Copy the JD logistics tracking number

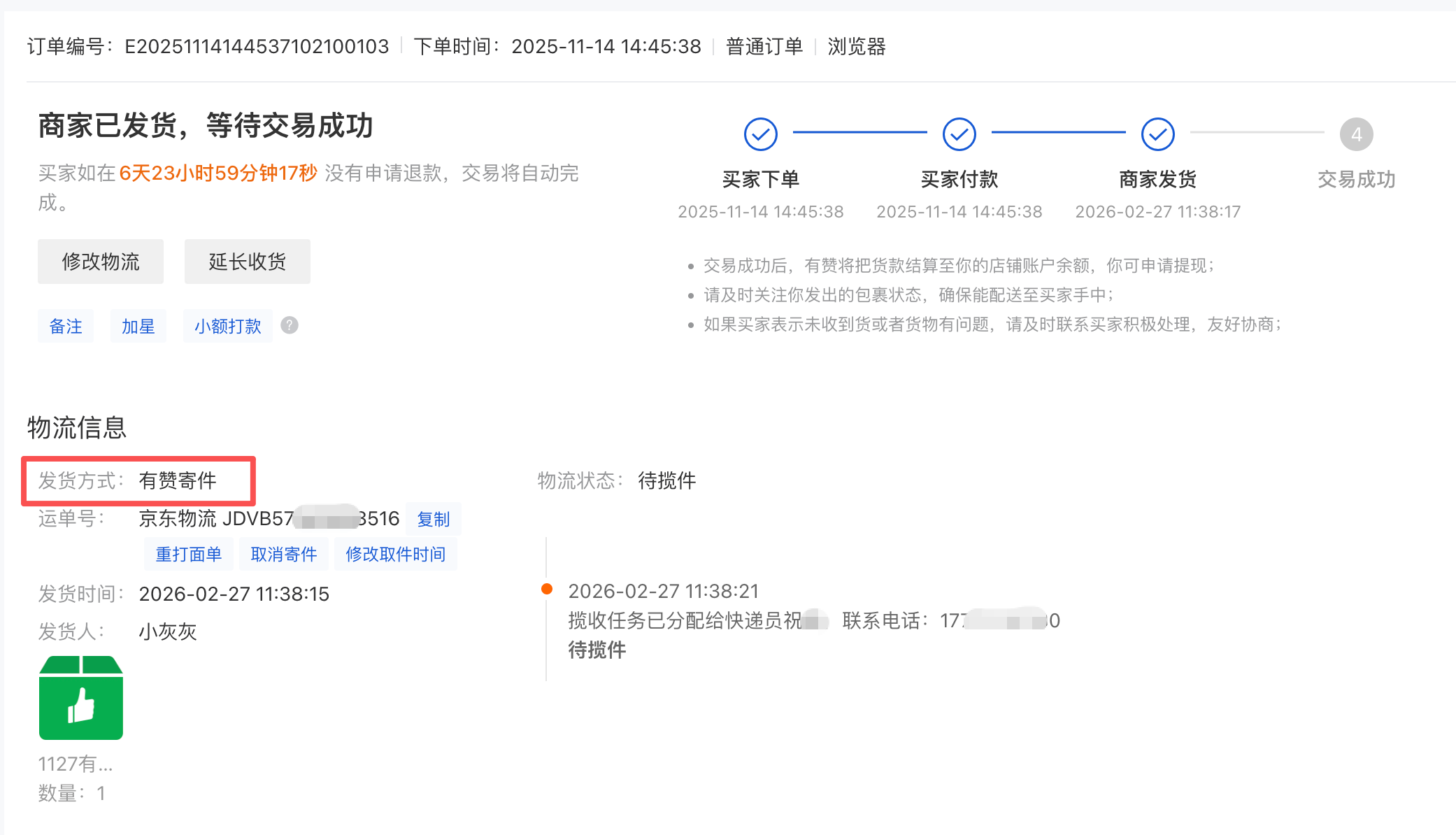click(x=433, y=519)
